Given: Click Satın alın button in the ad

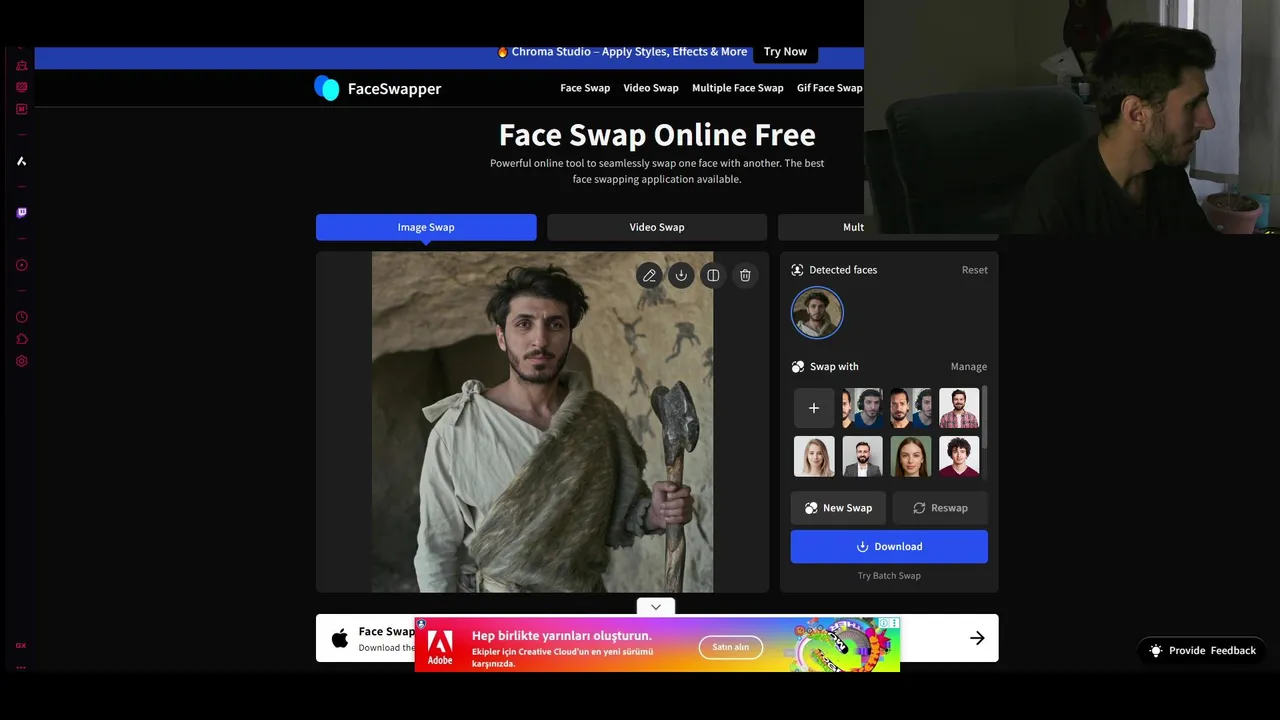Looking at the screenshot, I should click(x=730, y=647).
